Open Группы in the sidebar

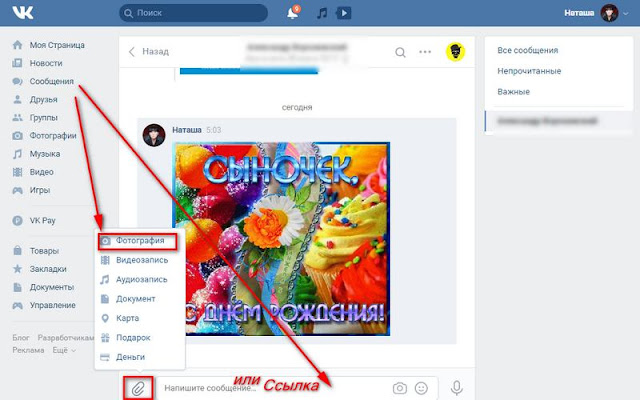click(43, 118)
